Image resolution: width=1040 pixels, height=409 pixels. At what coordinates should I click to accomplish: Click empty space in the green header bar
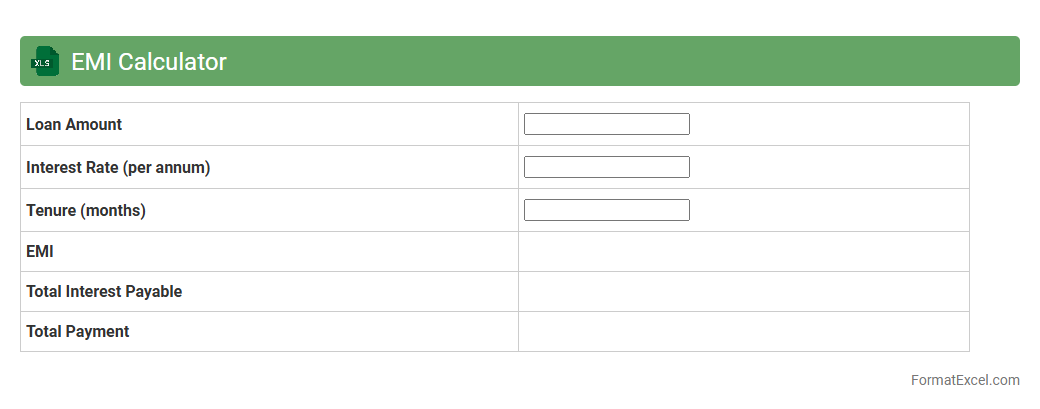[620, 61]
